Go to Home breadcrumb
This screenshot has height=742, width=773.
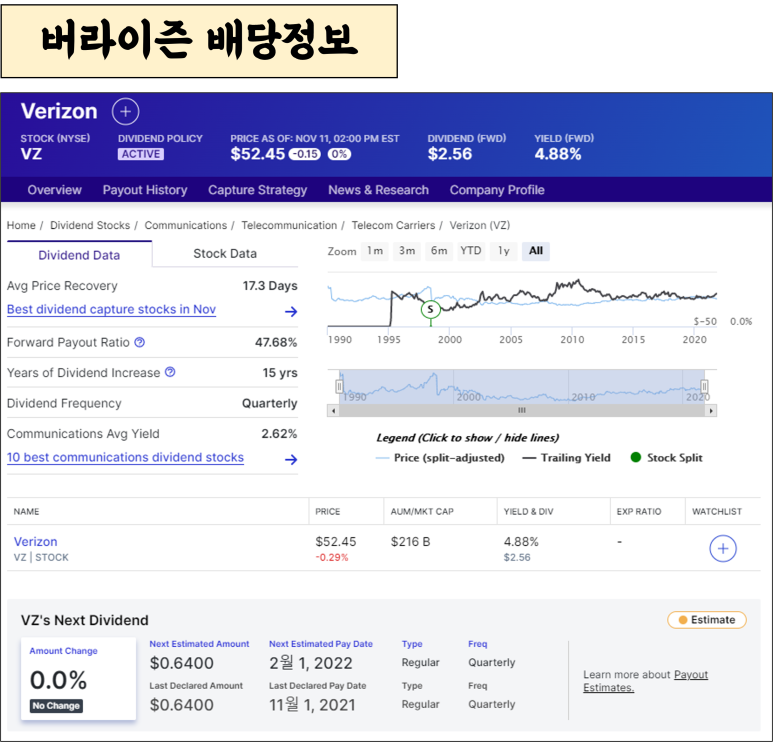pyautogui.click(x=21, y=225)
